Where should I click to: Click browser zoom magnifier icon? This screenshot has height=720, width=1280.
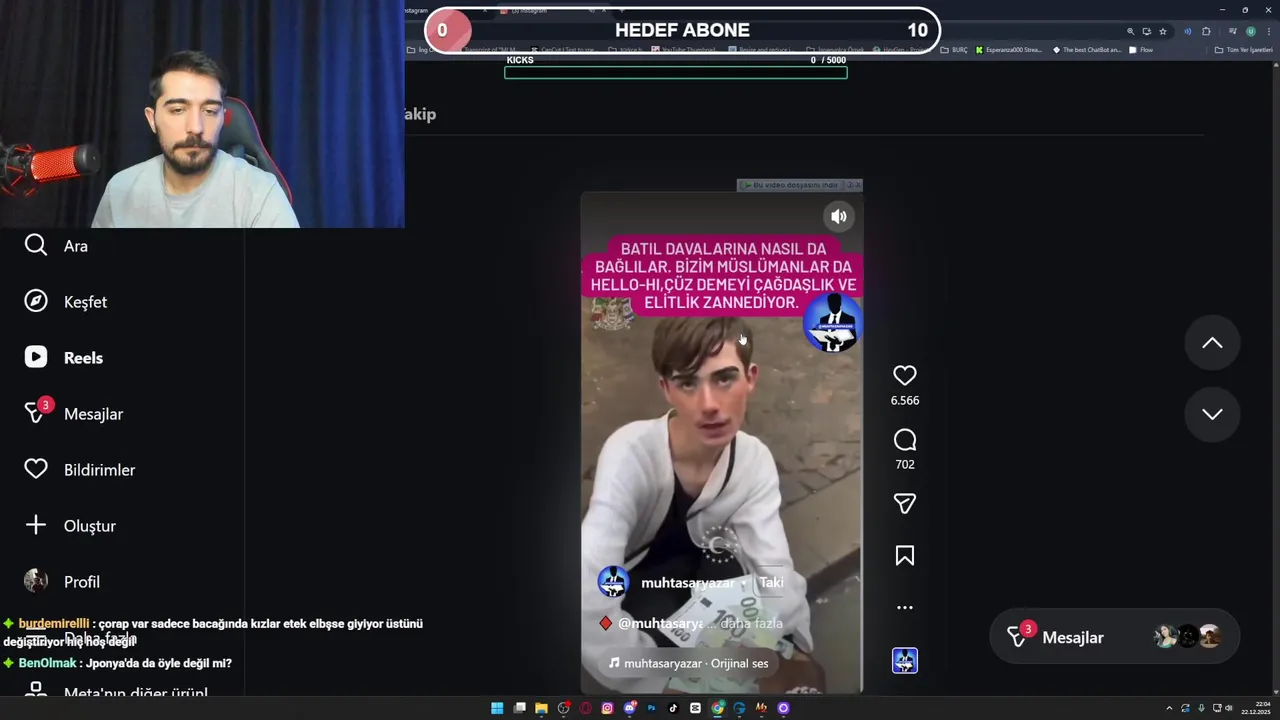1131,32
